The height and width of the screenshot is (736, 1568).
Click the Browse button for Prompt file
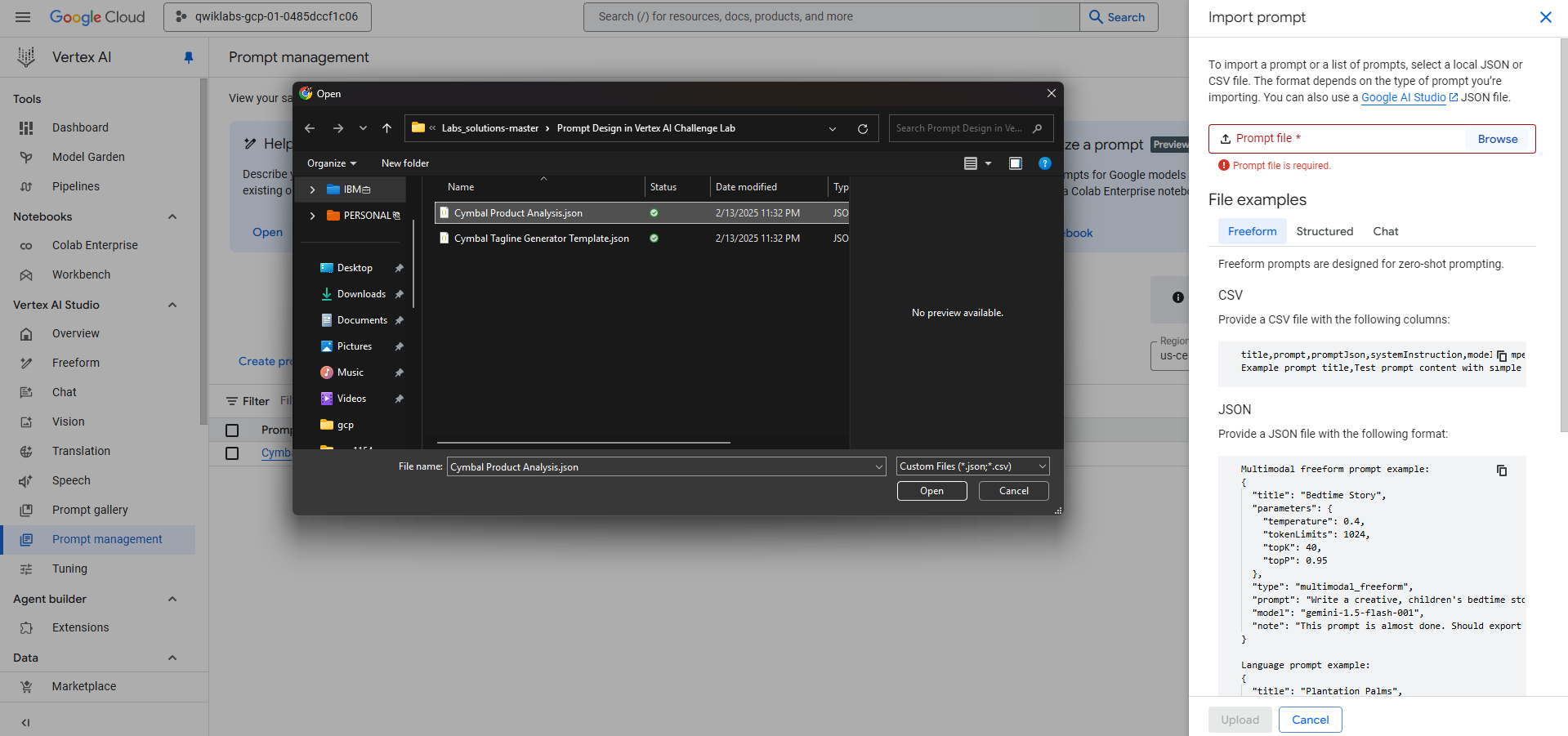[x=1497, y=139]
